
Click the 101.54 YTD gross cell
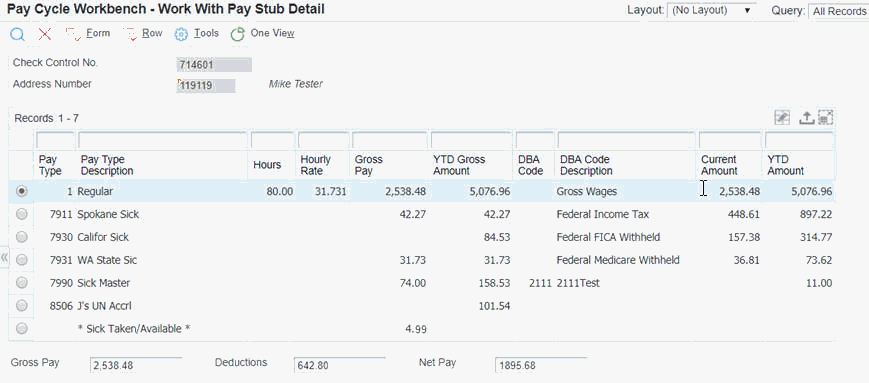(494, 306)
